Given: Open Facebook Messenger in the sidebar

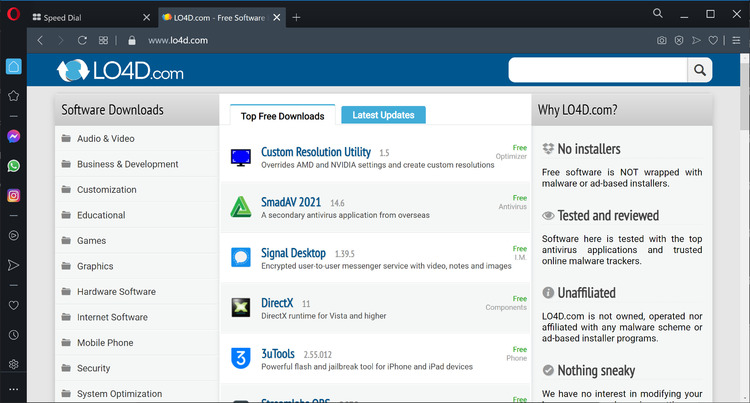Looking at the screenshot, I should point(13,137).
